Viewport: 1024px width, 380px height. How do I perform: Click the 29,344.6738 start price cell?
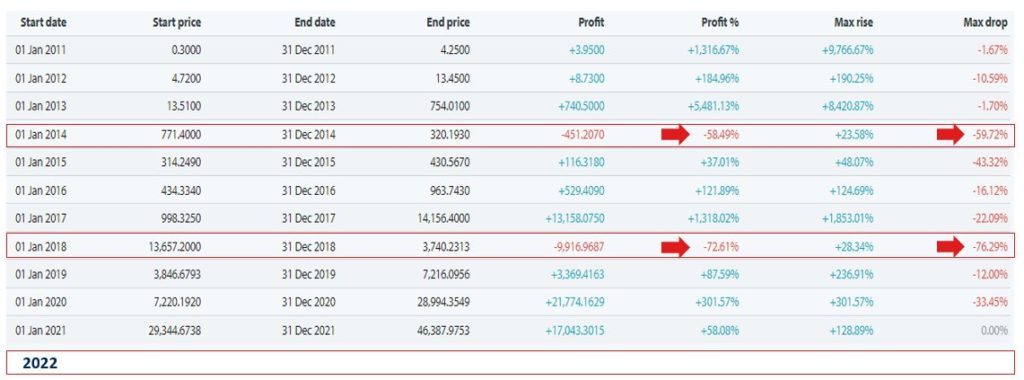point(172,331)
